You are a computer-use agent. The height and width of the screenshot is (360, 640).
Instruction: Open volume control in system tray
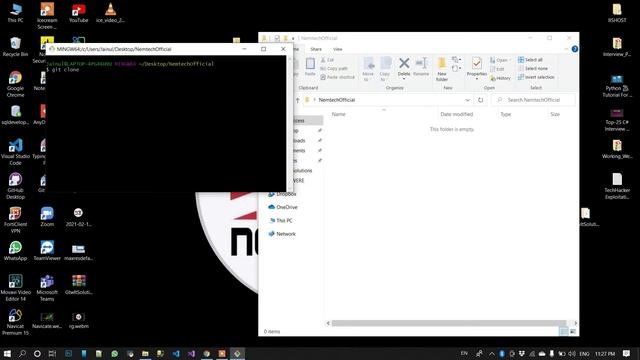coord(572,353)
